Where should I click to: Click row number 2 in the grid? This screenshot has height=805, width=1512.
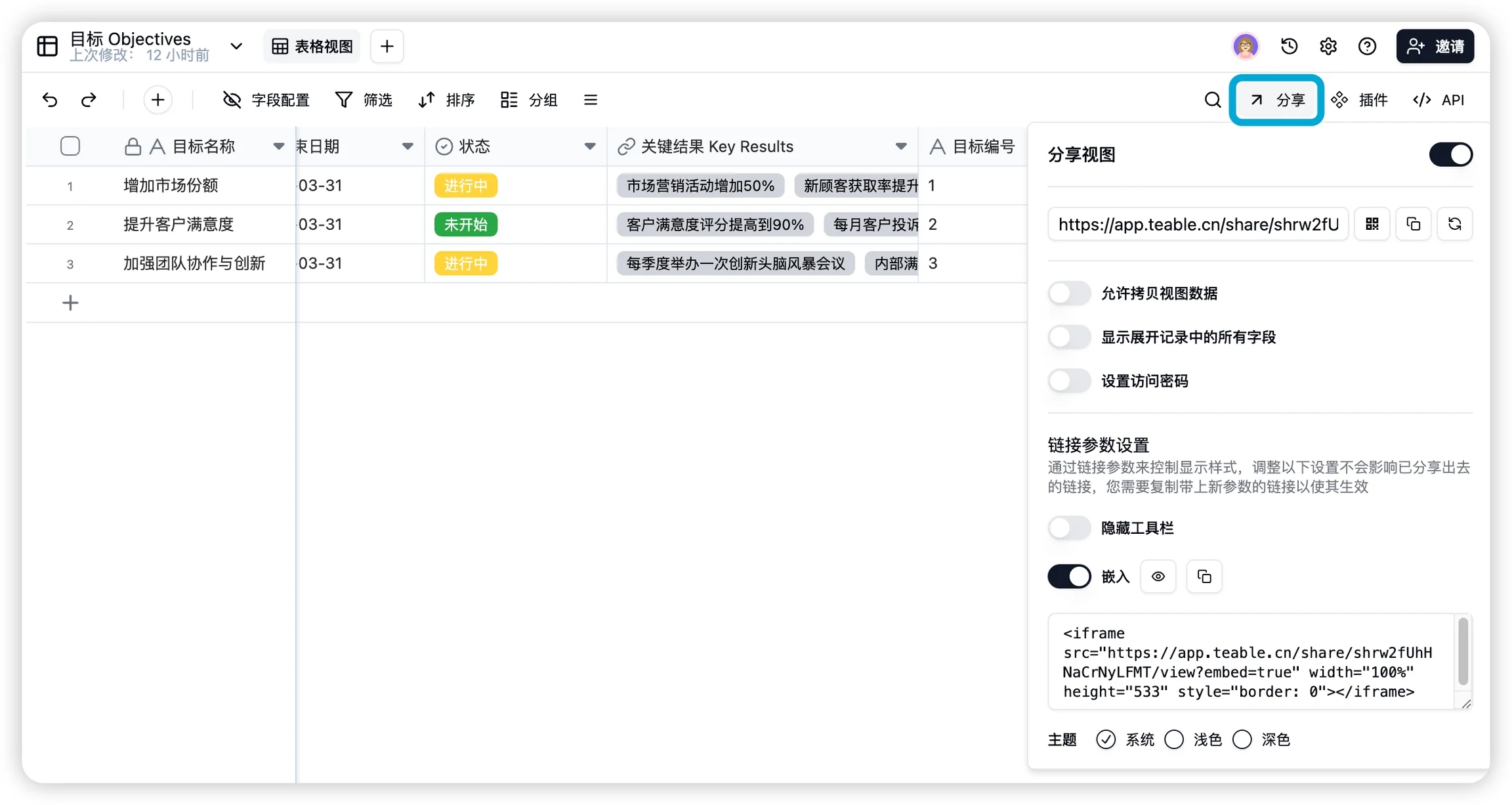pyautogui.click(x=70, y=225)
